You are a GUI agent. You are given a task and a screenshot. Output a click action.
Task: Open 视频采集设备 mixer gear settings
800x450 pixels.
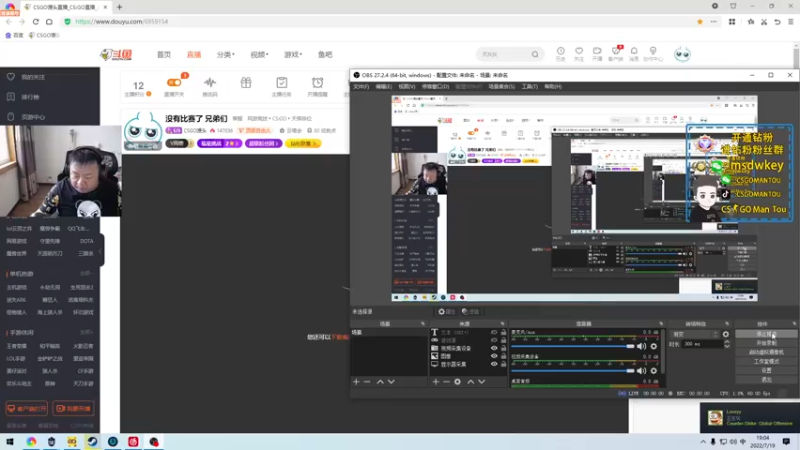tap(654, 371)
